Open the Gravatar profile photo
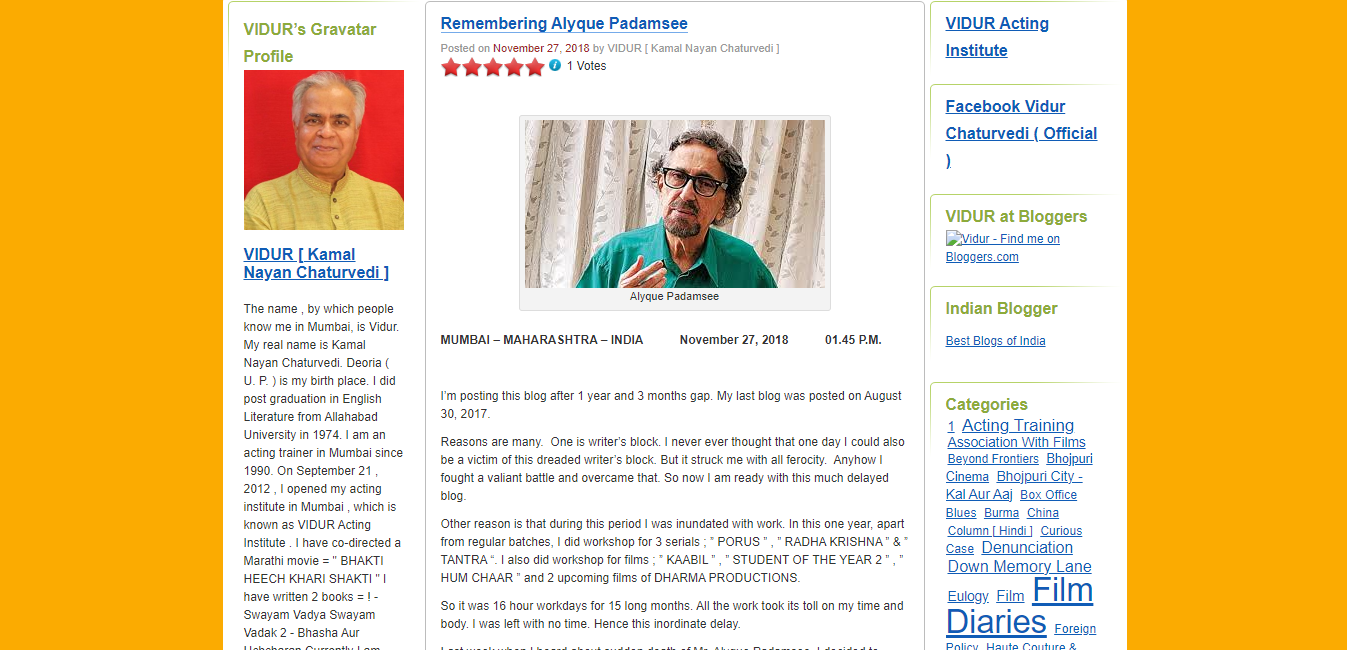1347x650 pixels. click(x=324, y=150)
